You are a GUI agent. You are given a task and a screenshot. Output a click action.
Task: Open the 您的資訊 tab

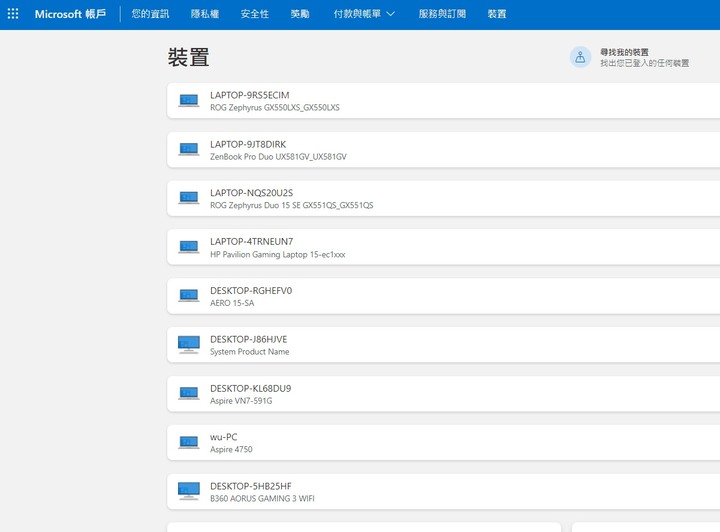[150, 14]
